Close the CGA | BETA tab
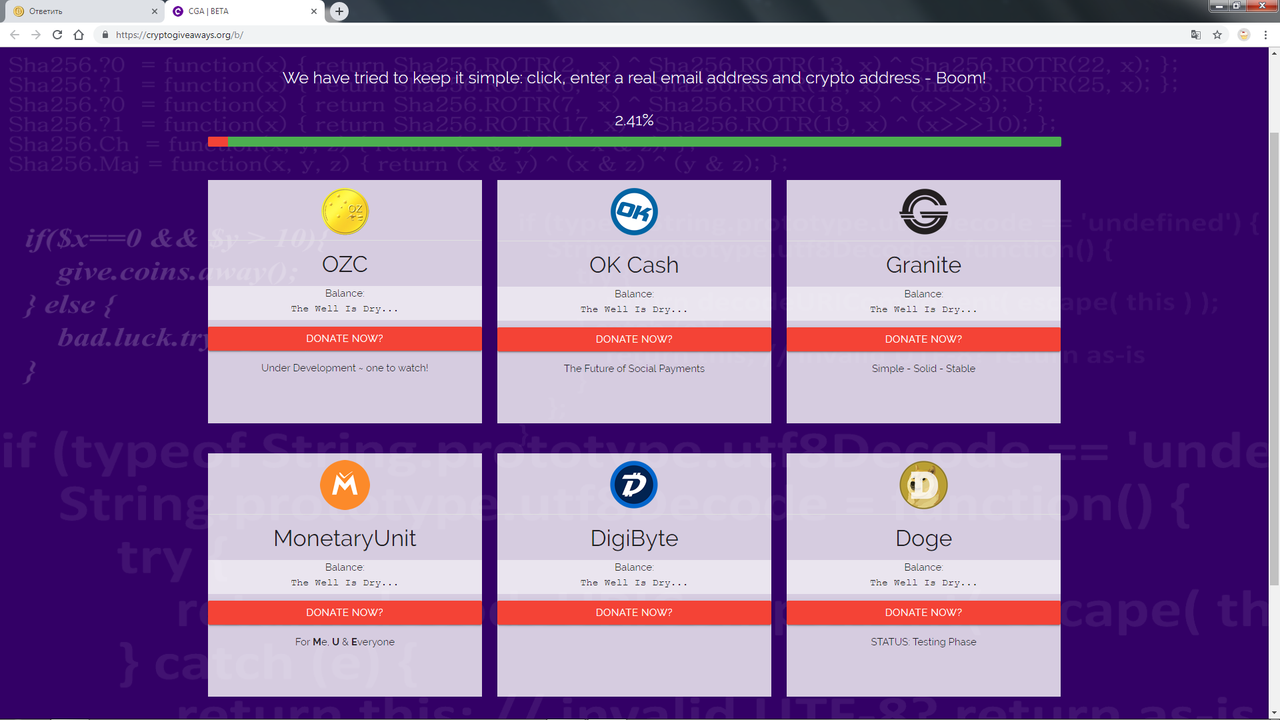The width and height of the screenshot is (1280, 720). [313, 11]
